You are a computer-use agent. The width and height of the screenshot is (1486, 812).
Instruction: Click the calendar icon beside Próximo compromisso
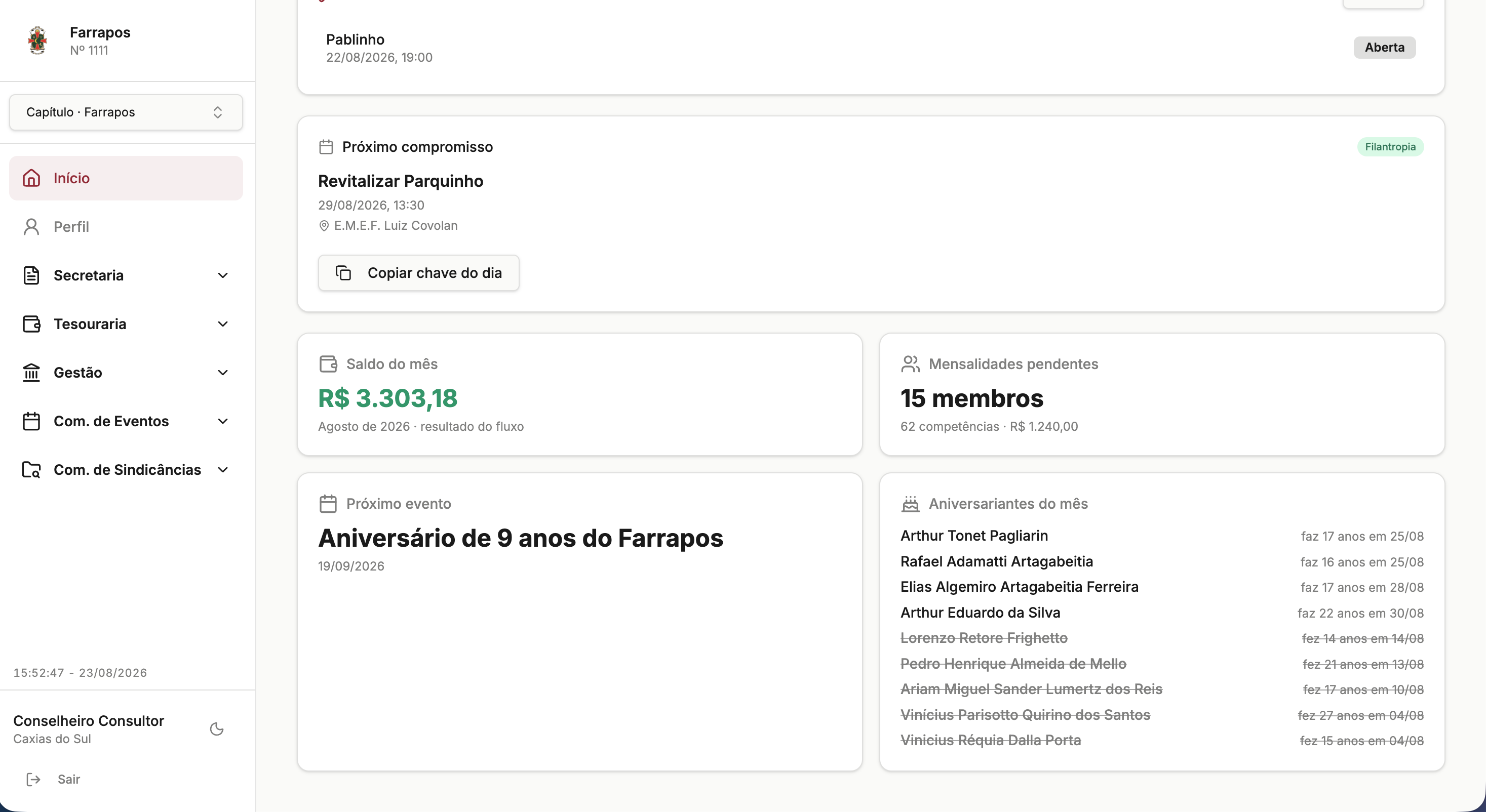point(326,147)
